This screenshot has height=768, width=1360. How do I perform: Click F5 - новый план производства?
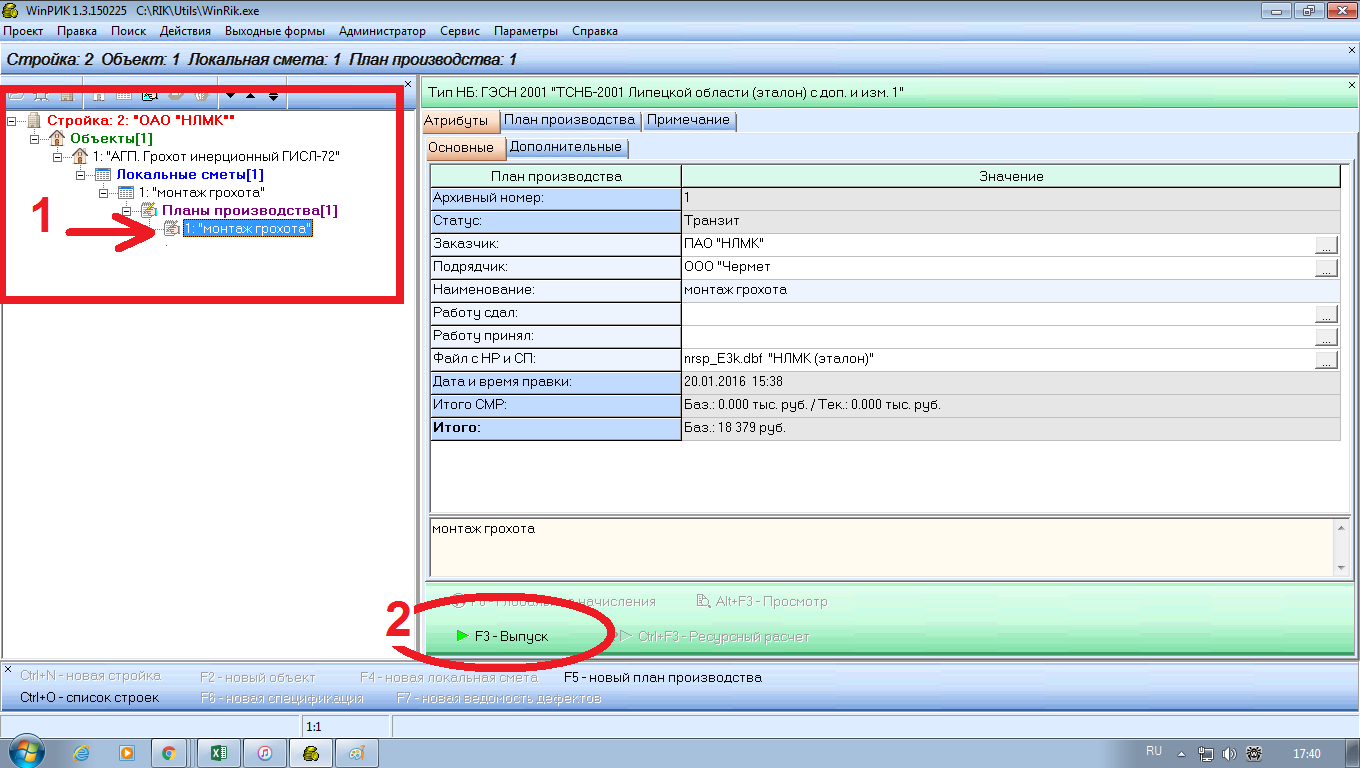663,677
